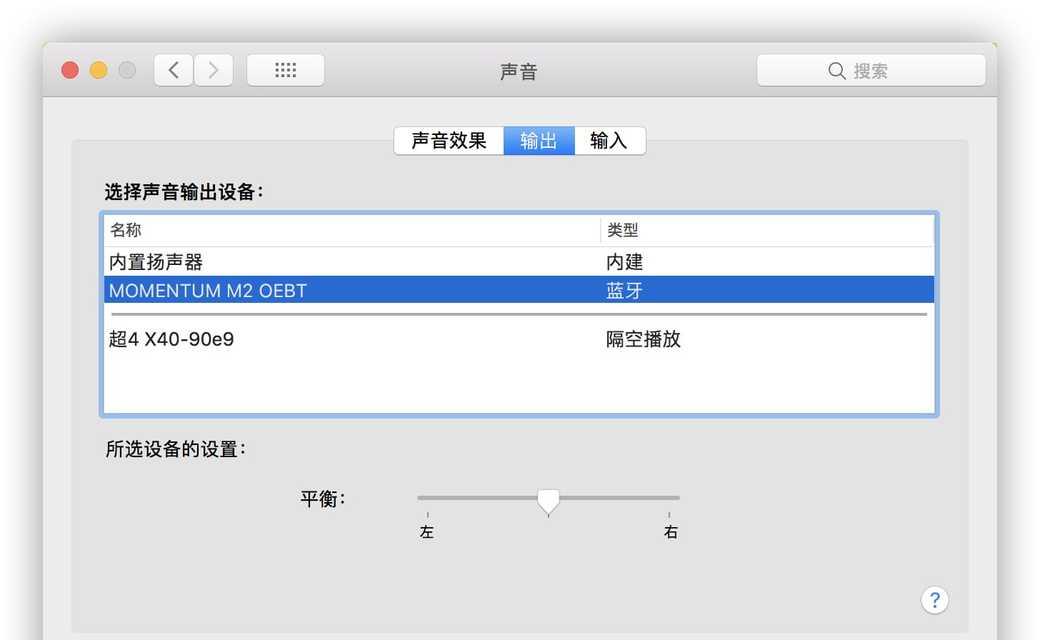This screenshot has height=640, width=1040.
Task: Click the 蓝牙 type cell
Action: [624, 290]
